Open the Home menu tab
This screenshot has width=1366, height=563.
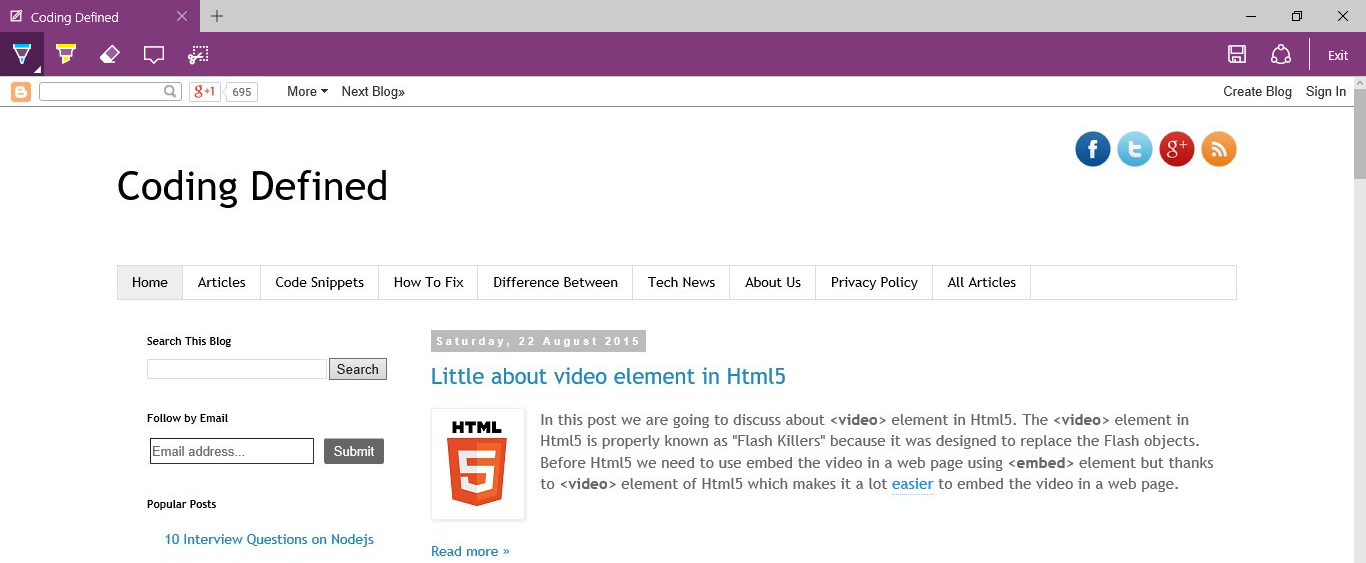150,282
